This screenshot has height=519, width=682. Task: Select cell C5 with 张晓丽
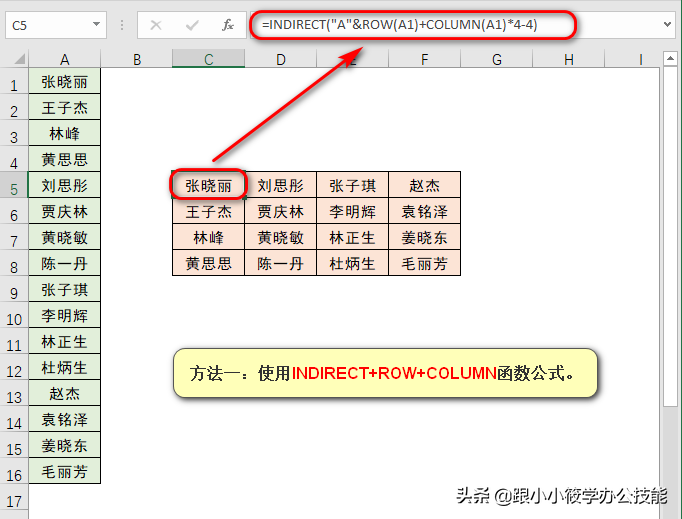coord(208,185)
